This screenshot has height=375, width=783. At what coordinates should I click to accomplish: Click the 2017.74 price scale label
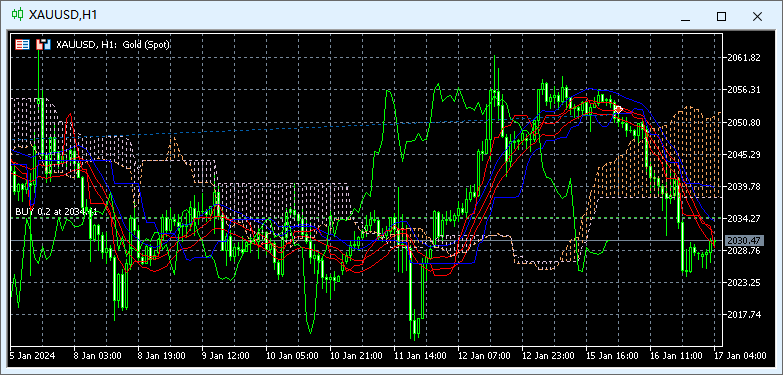744,315
